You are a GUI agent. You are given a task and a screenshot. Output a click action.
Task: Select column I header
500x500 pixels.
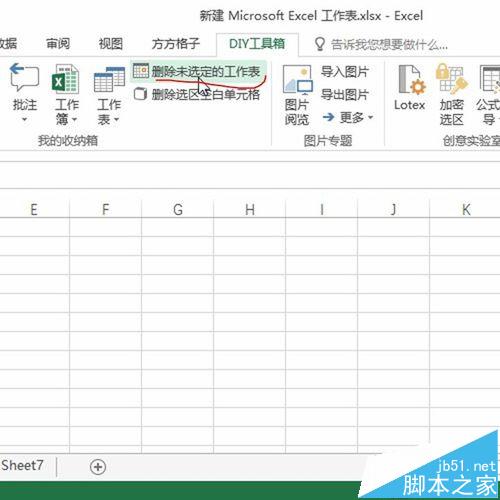[322, 209]
